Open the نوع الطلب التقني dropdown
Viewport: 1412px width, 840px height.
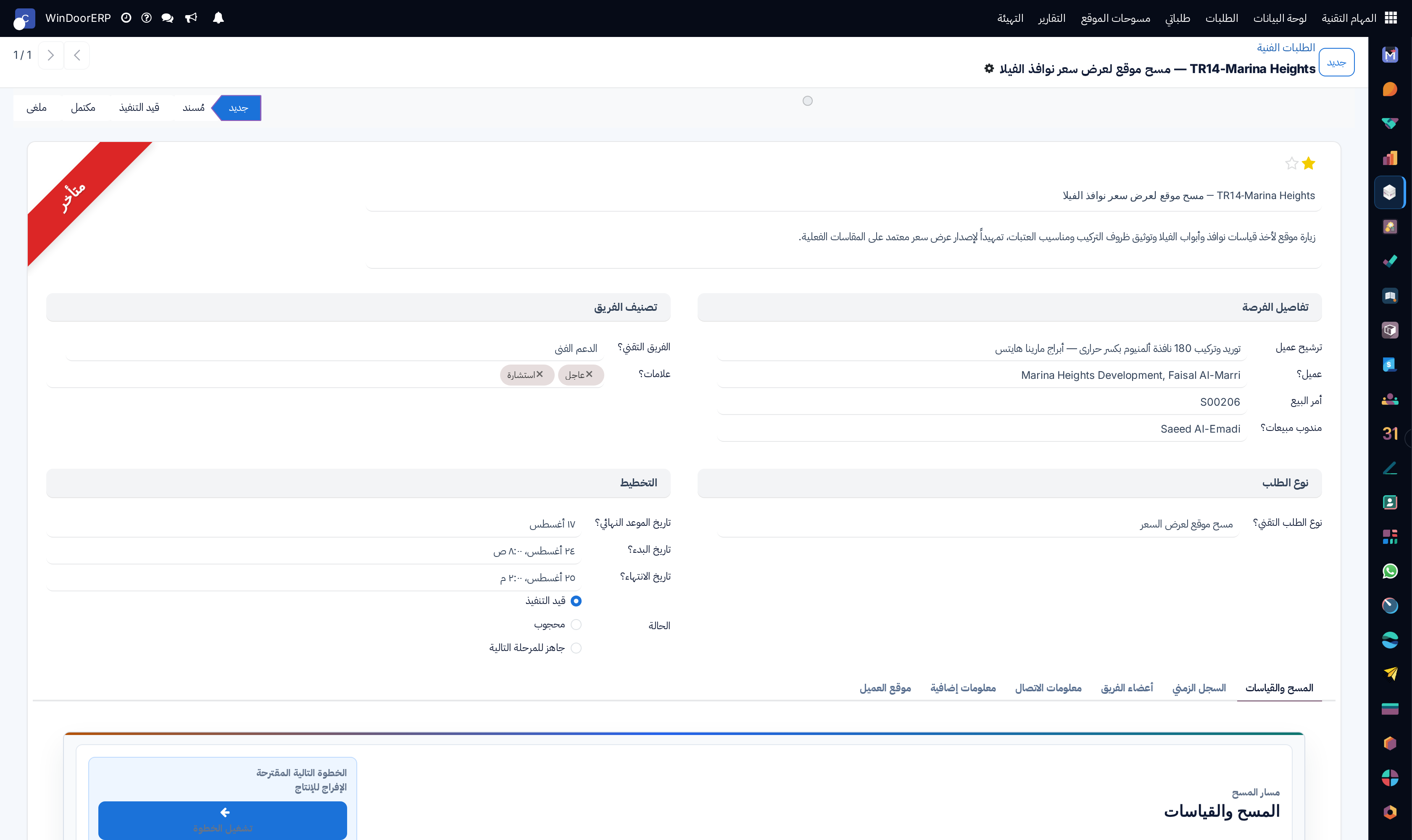(977, 524)
